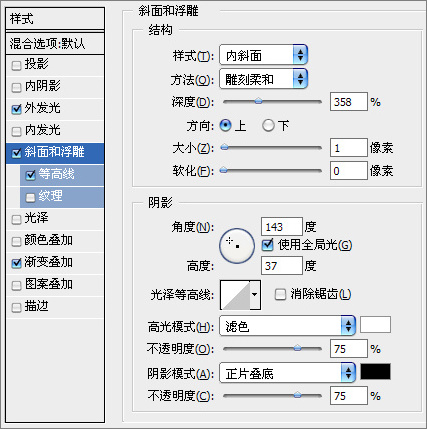Viewport: 427px width, 429px height.
Task: Click the white highlight color swatch
Action: pos(375,325)
